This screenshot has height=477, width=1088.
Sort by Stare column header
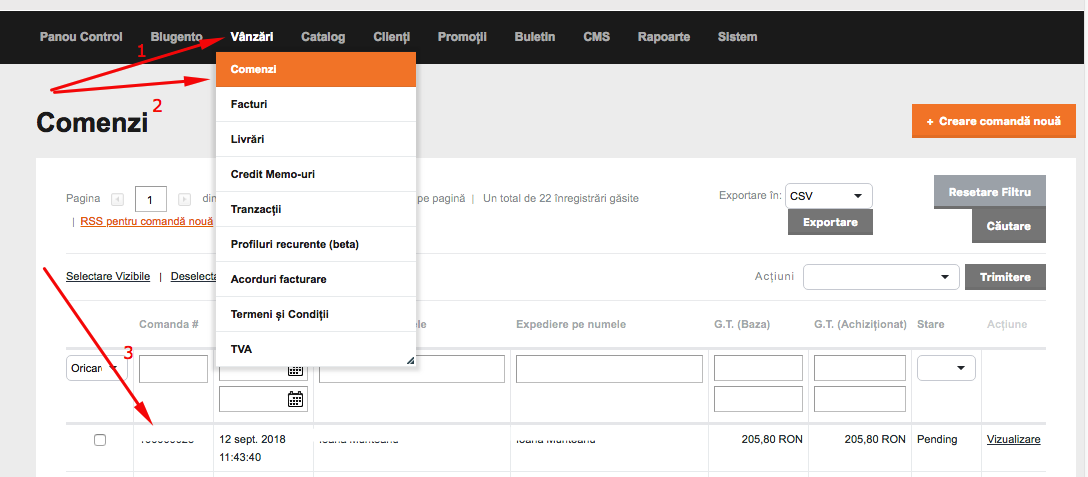(930, 324)
